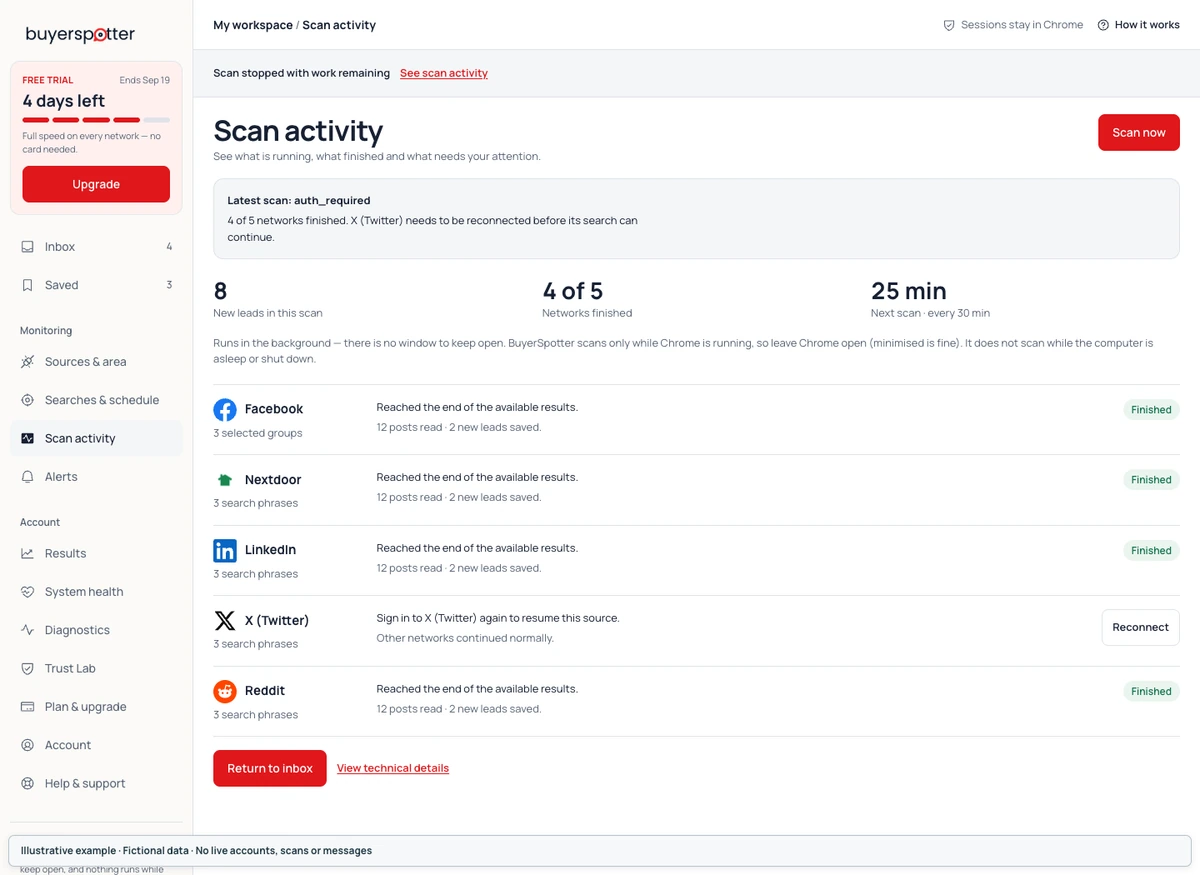The height and width of the screenshot is (875, 1200).
Task: Open How it works help link
Action: pos(1138,25)
